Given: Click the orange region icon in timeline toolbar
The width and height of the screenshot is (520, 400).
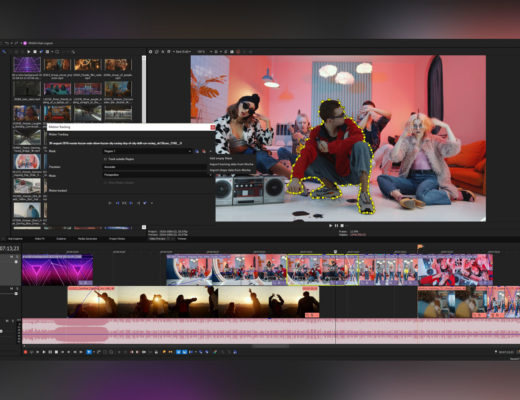Looking at the screenshot, I should (x=170, y=352).
